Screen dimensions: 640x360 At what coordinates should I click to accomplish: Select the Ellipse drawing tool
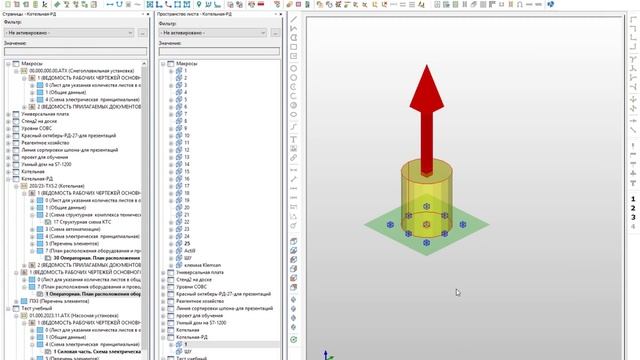click(x=293, y=114)
